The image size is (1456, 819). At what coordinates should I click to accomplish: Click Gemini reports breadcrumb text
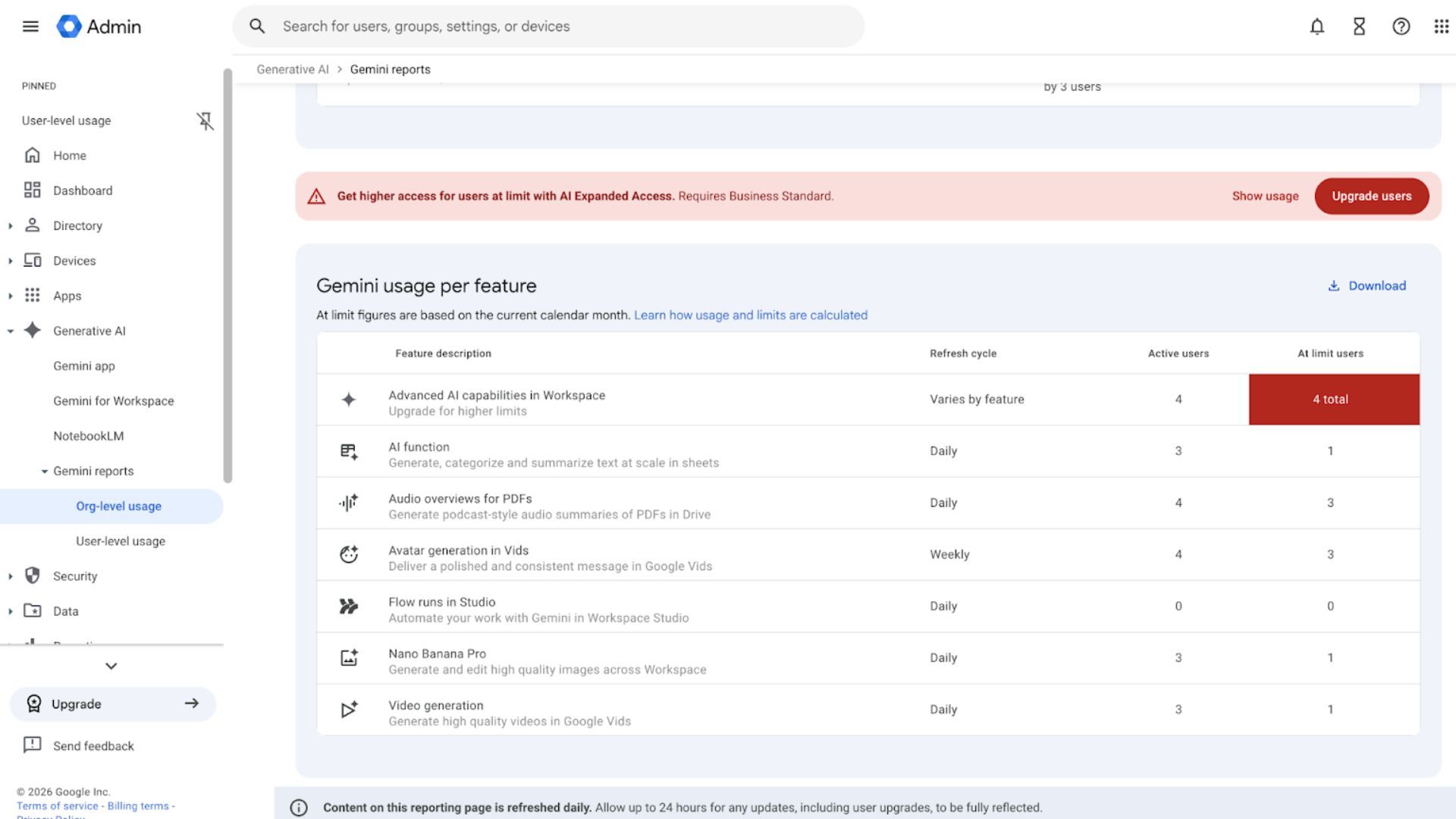tap(390, 69)
